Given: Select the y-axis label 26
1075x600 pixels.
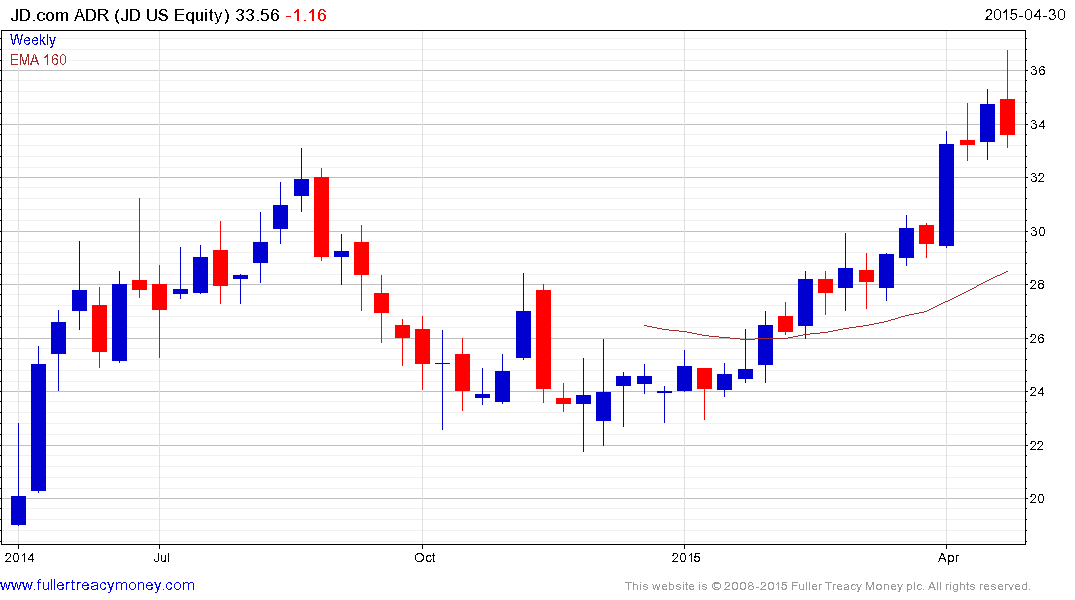Looking at the screenshot, I should pos(1037,338).
